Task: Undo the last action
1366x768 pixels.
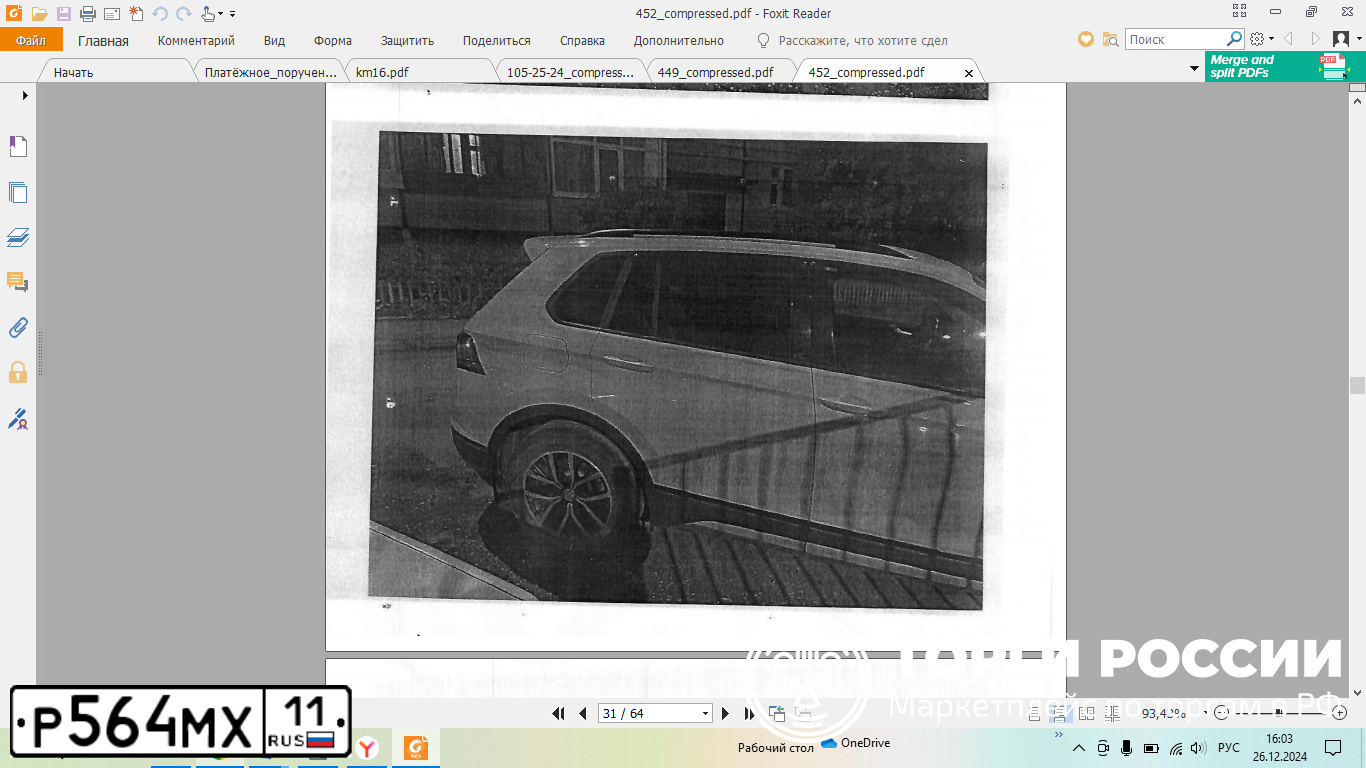Action: 160,14
